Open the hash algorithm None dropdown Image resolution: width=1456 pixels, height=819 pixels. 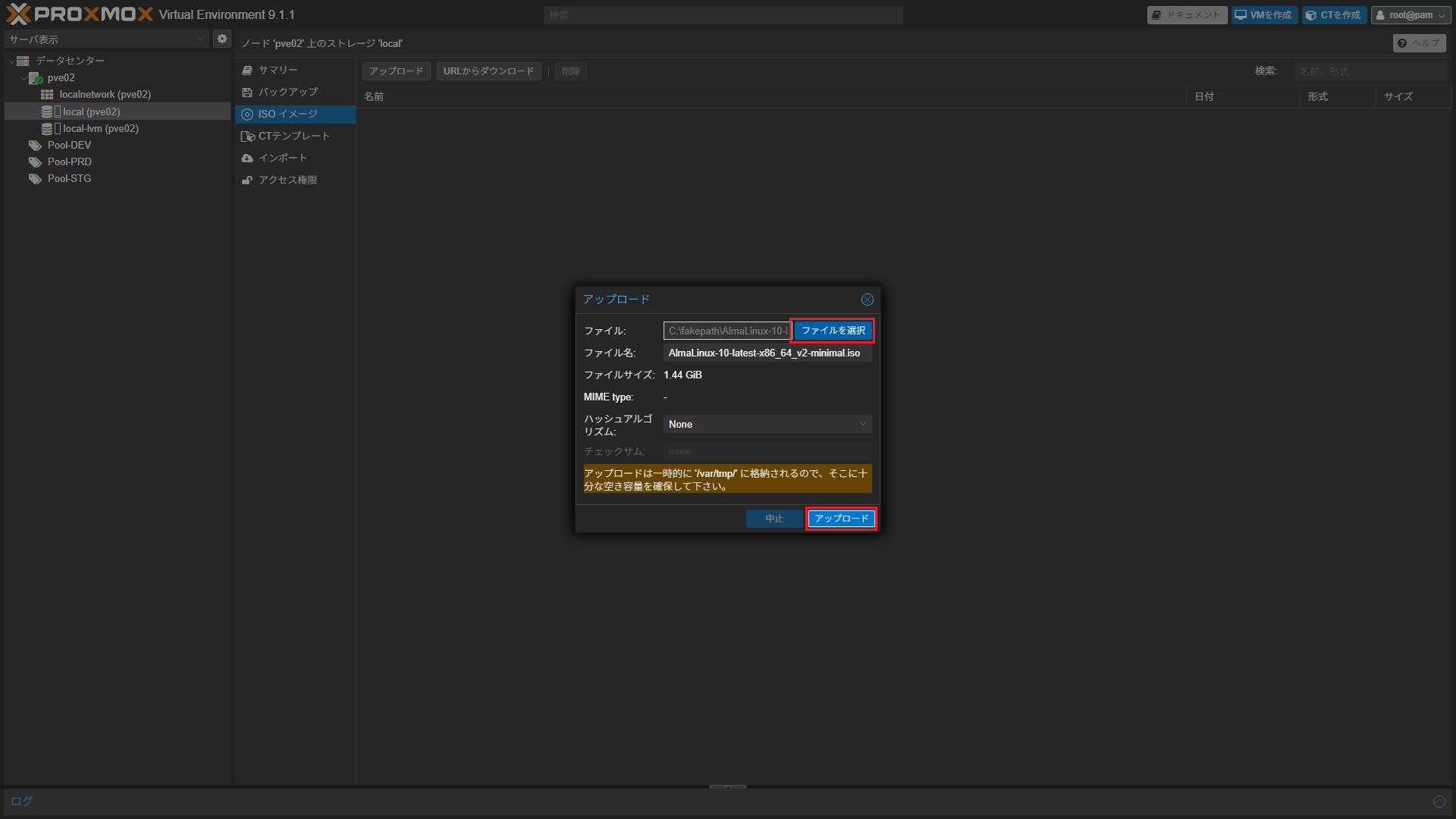[x=767, y=425]
